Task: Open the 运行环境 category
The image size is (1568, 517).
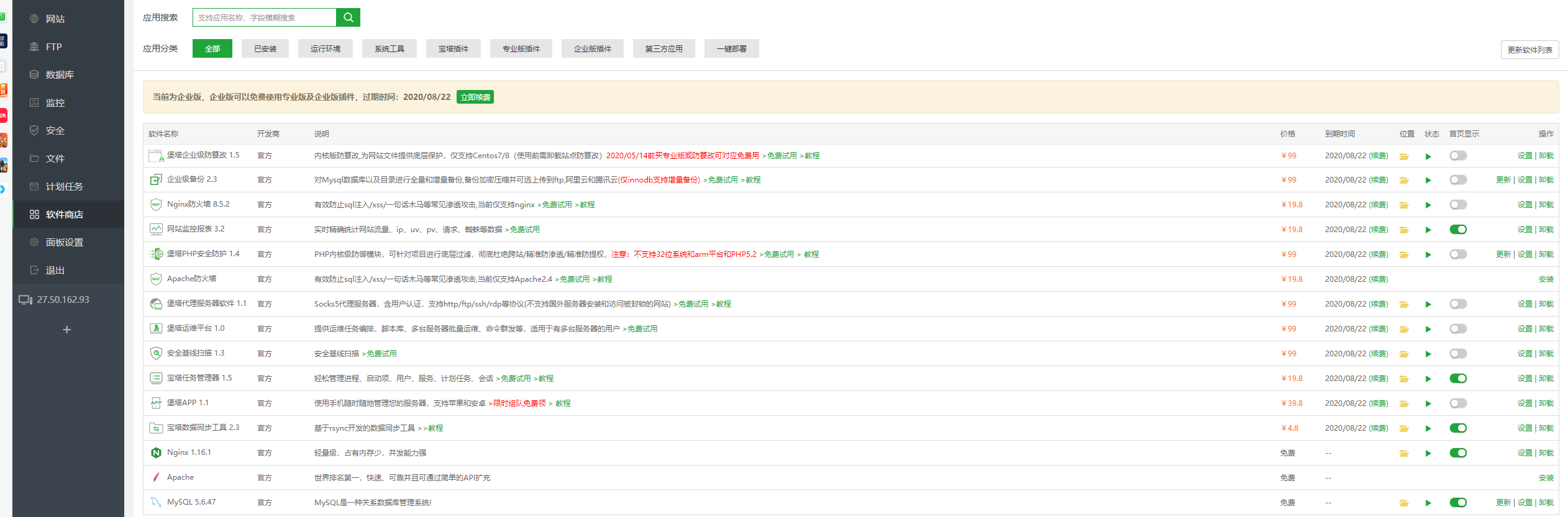Action: (x=326, y=48)
